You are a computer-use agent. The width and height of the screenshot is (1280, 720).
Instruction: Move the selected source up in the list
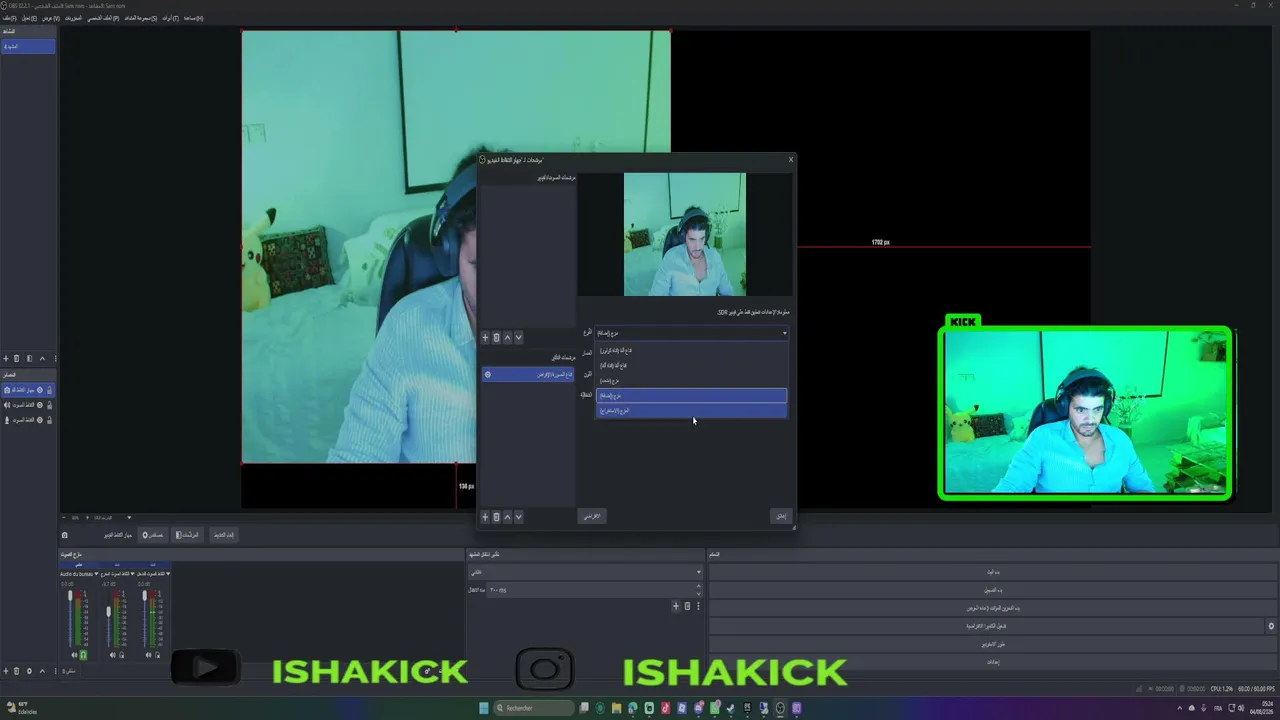click(x=42, y=671)
